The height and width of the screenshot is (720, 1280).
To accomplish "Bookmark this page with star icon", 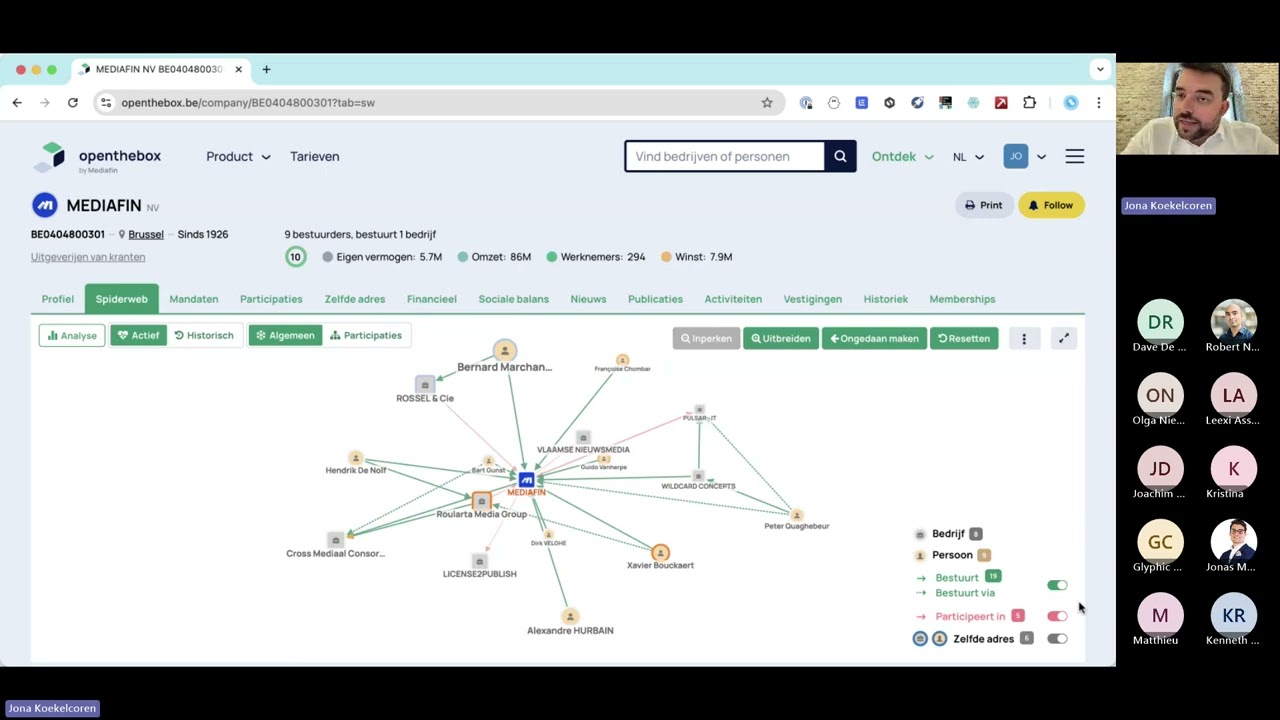I will coord(767,102).
